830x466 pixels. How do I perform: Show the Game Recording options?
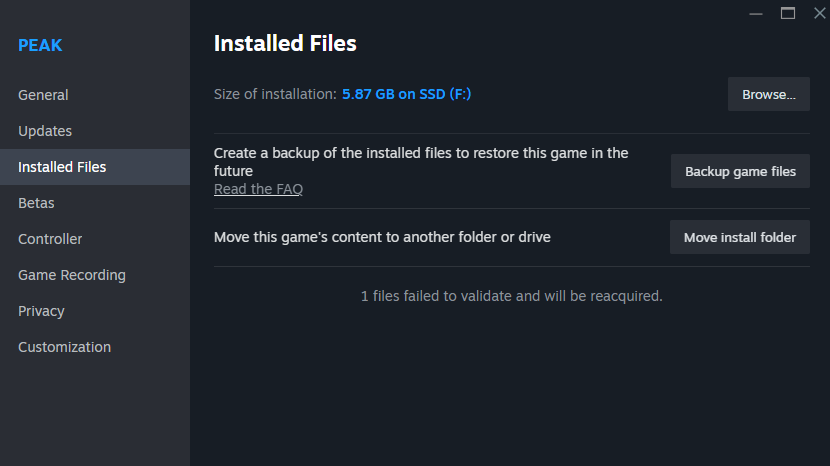point(72,275)
